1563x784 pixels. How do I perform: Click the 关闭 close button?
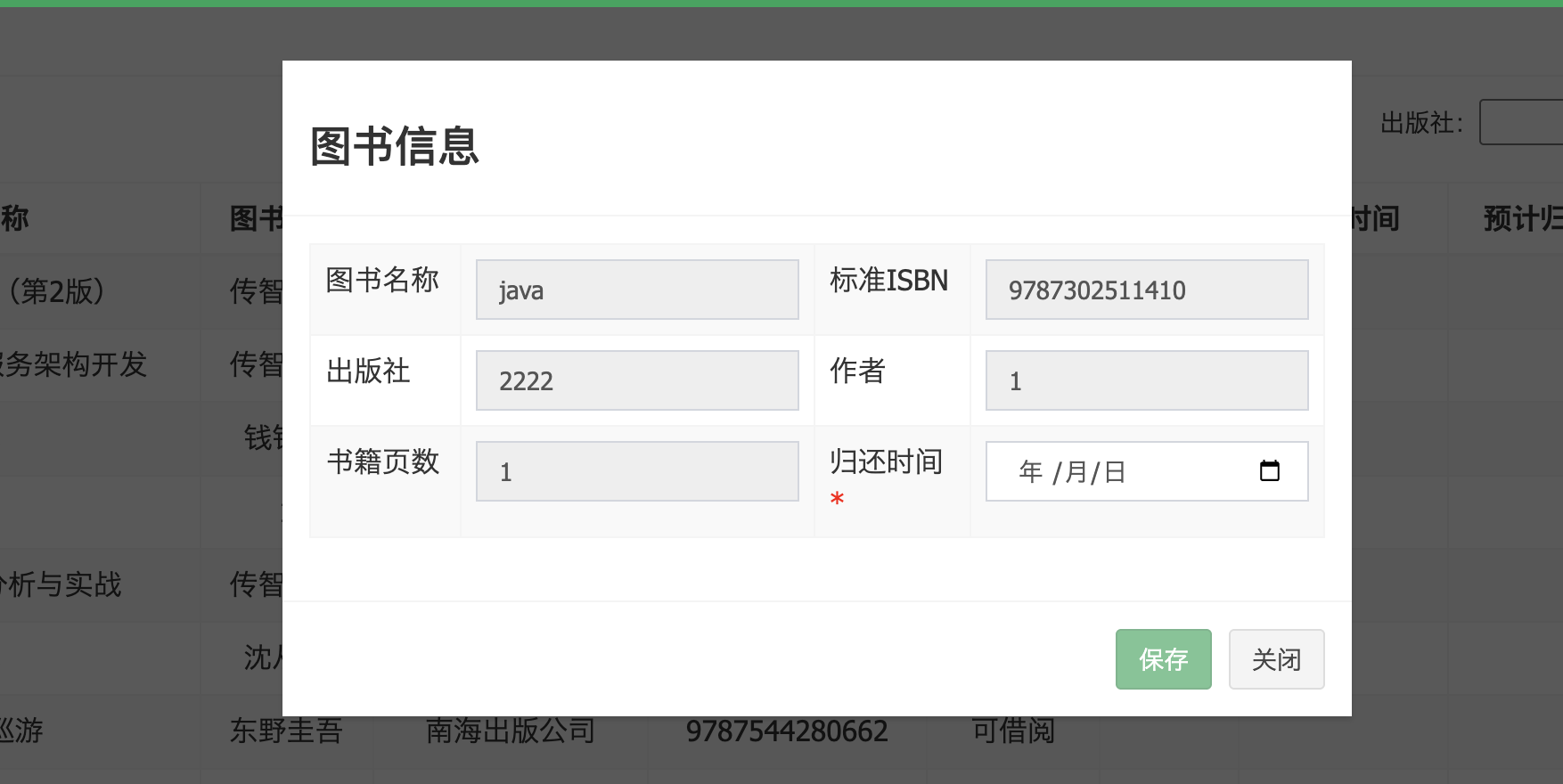pyautogui.click(x=1276, y=659)
